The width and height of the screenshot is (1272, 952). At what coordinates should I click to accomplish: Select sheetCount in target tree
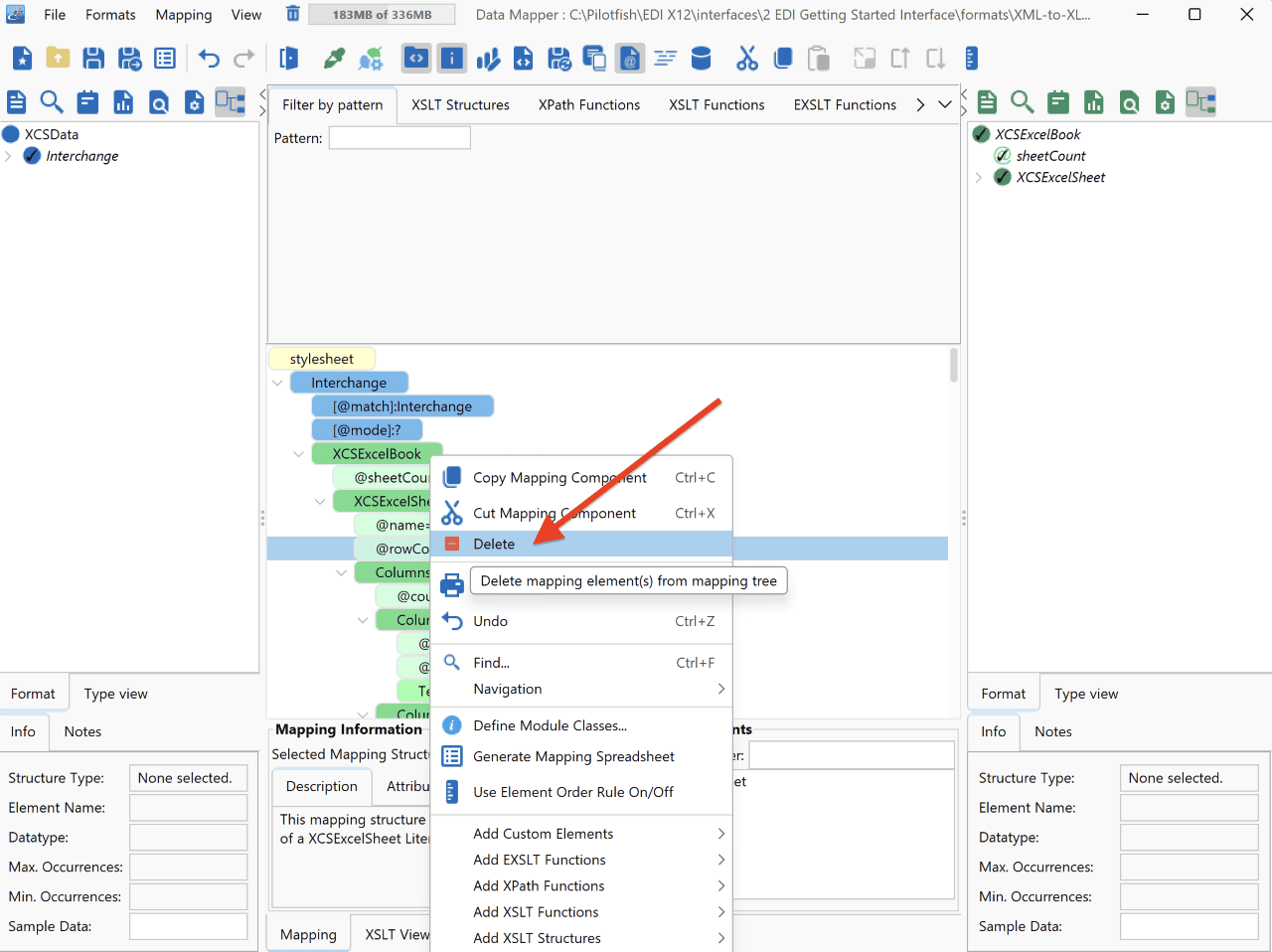(x=1050, y=156)
